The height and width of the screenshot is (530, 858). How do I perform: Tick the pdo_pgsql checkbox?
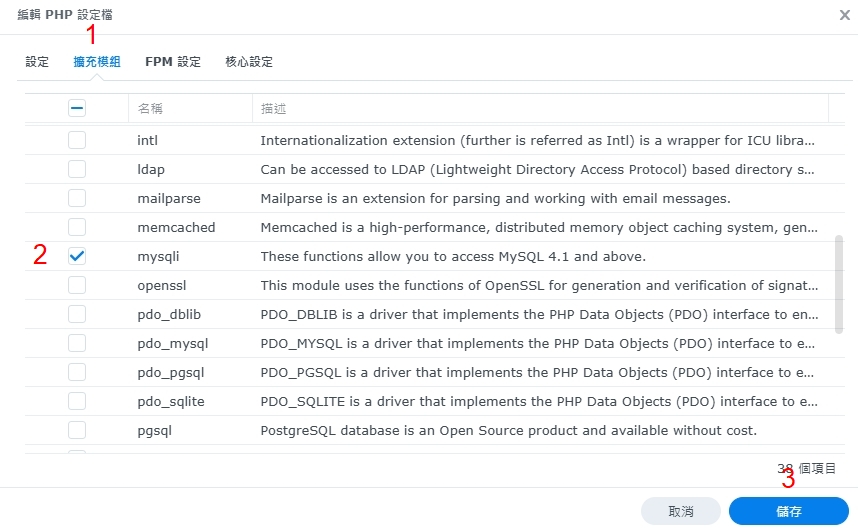point(77,372)
